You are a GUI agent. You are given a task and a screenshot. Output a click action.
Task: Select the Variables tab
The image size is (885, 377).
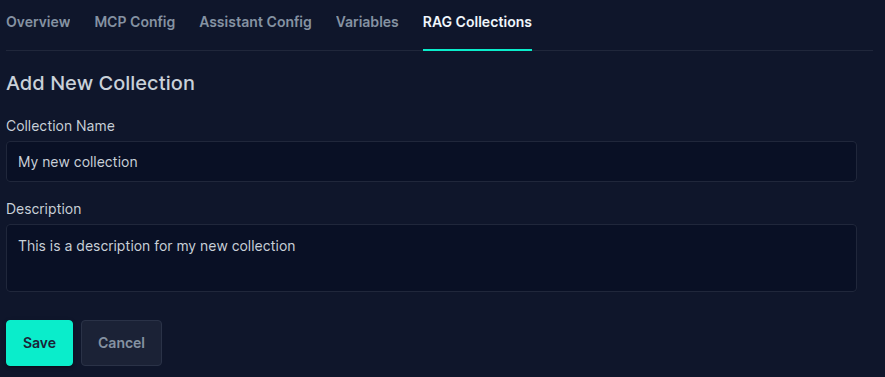point(367,22)
